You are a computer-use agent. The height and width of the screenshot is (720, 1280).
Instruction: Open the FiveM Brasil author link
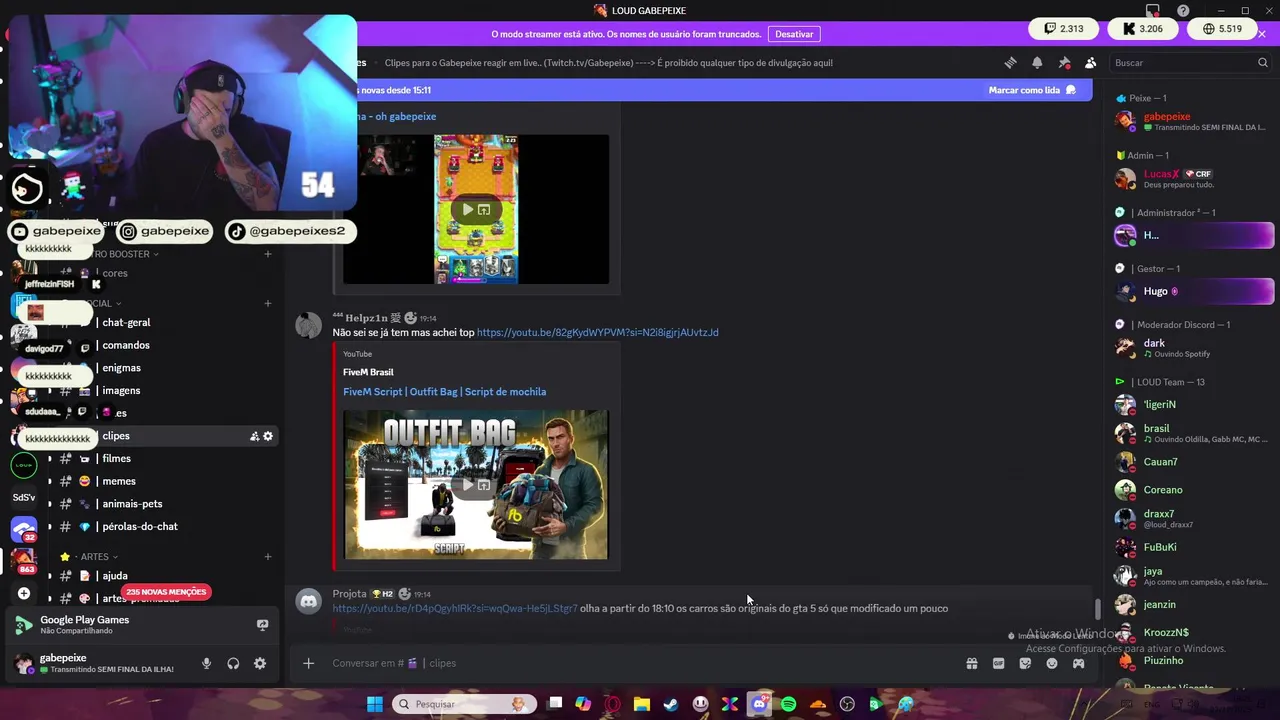coord(368,372)
